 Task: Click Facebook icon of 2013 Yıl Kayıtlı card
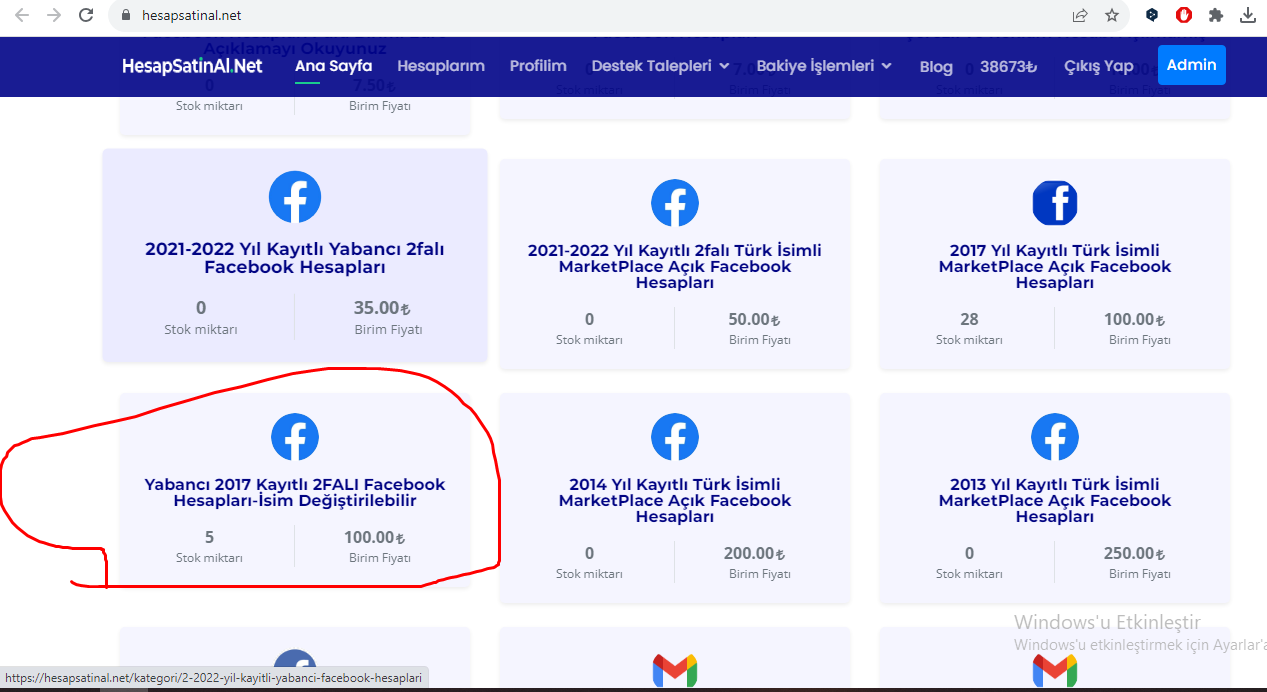tap(1055, 437)
